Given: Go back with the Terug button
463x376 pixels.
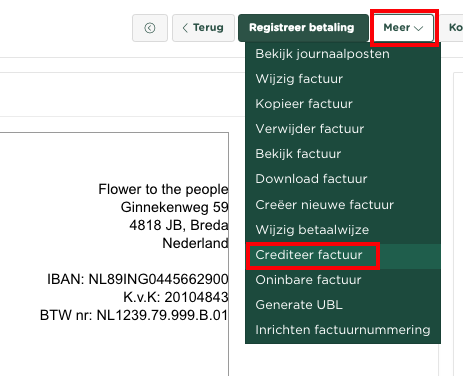Looking at the screenshot, I should (203, 28).
